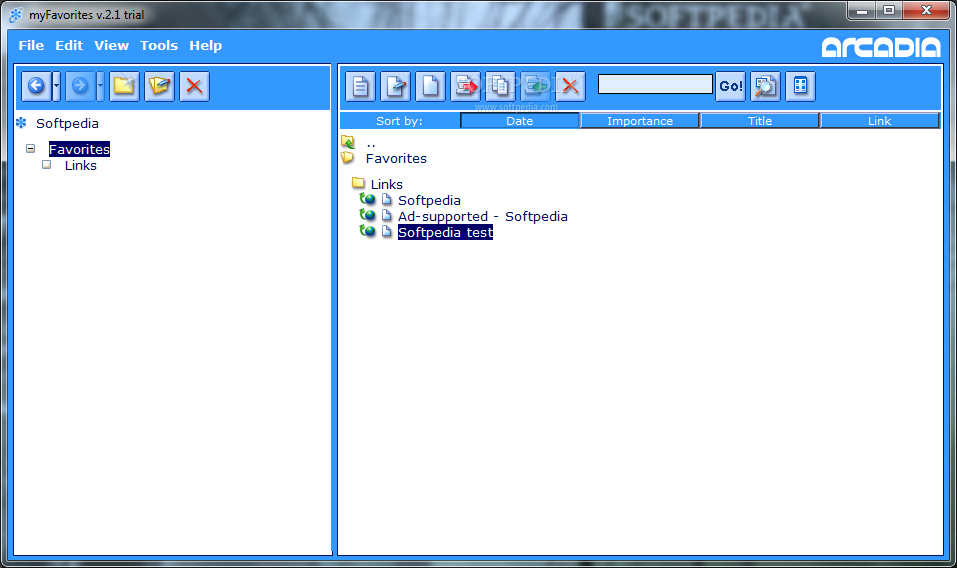
Task: Click the folder-up icon beside the two dots
Action: click(x=348, y=142)
